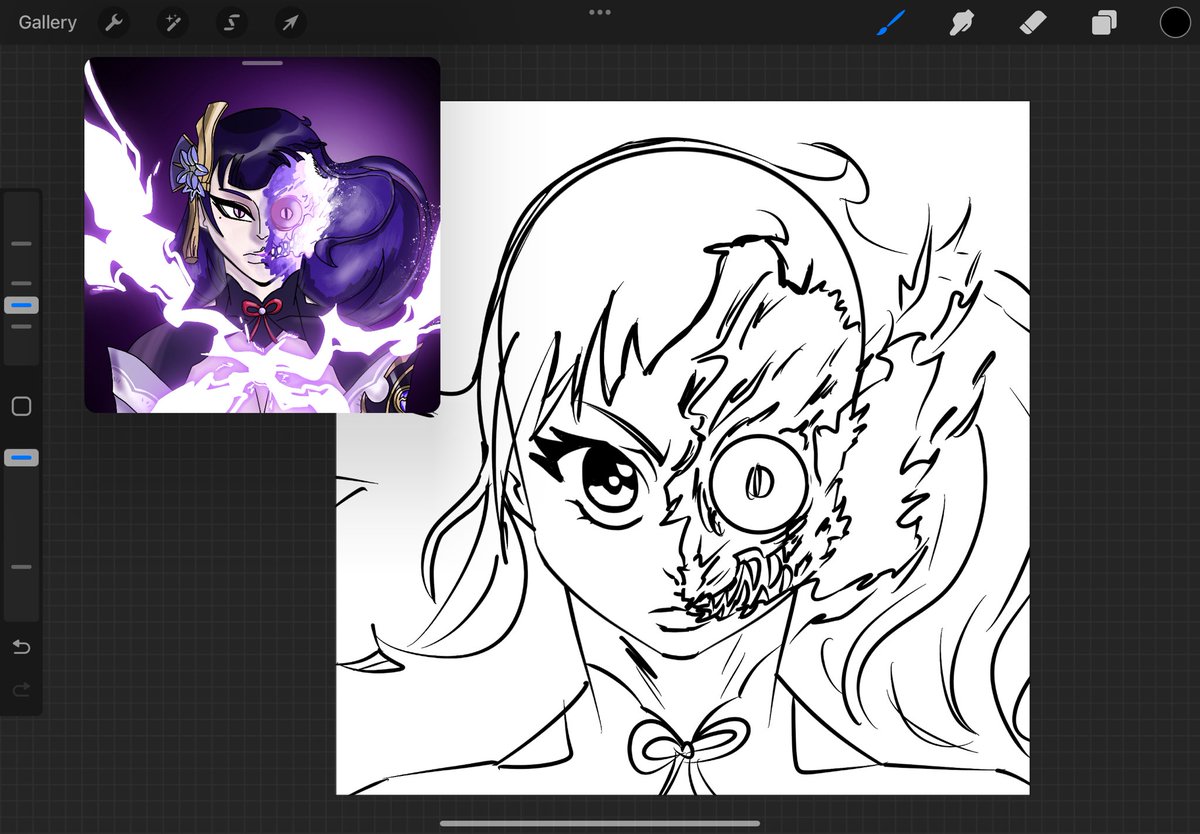
Task: Redo the undone stroke
Action: click(x=21, y=690)
